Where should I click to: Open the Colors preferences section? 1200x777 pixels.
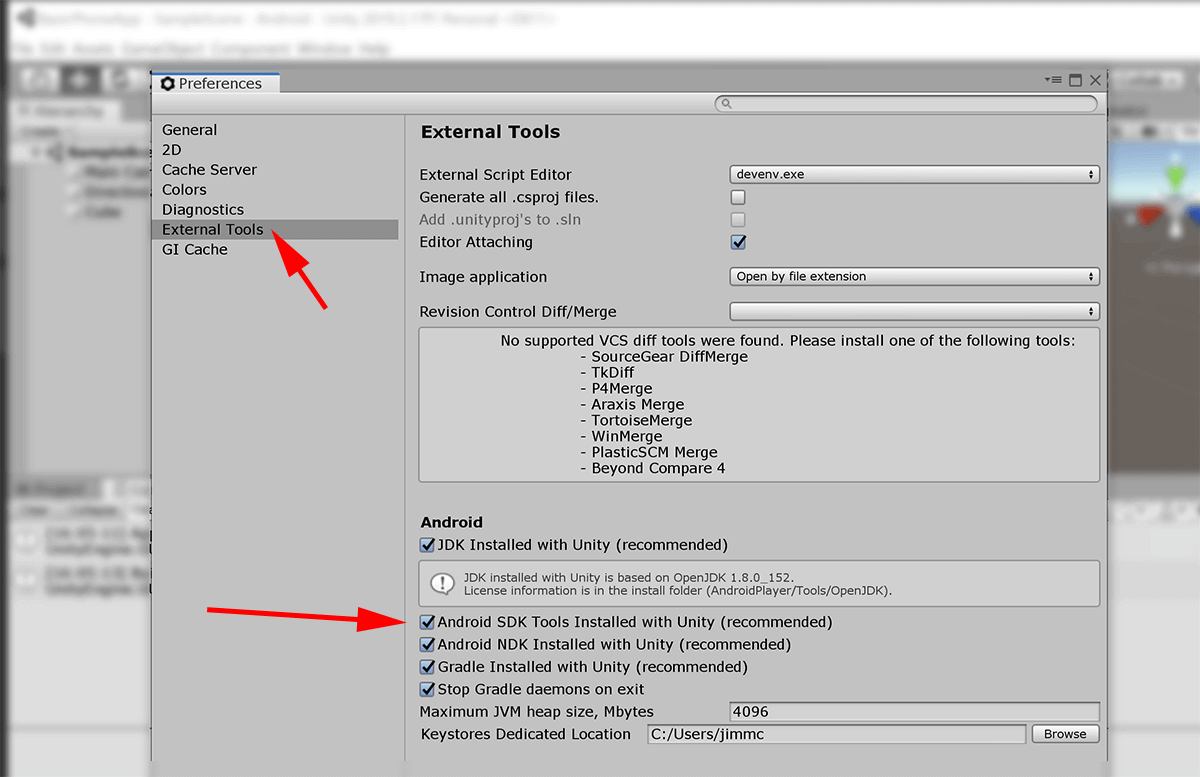pyautogui.click(x=185, y=190)
